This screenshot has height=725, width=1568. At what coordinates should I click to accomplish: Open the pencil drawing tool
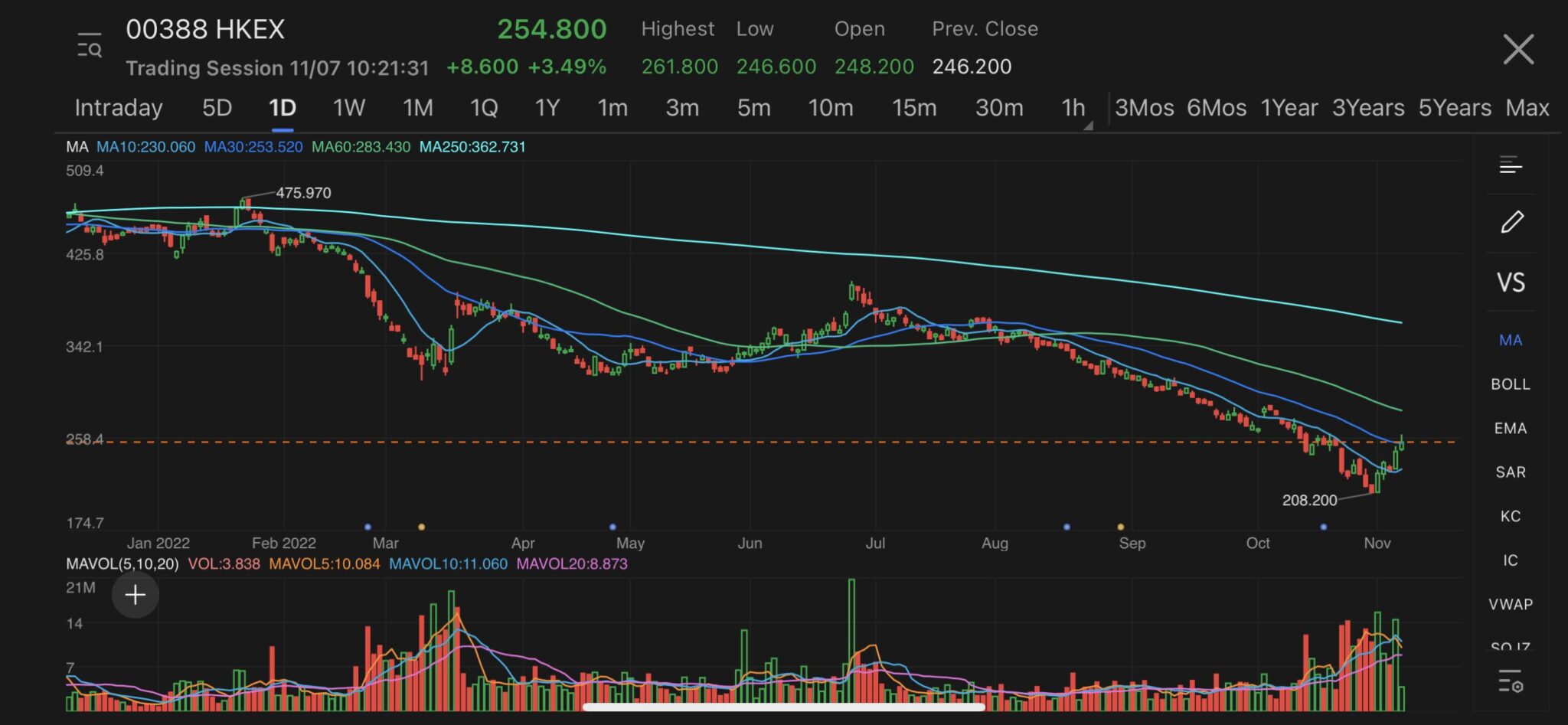click(1511, 223)
